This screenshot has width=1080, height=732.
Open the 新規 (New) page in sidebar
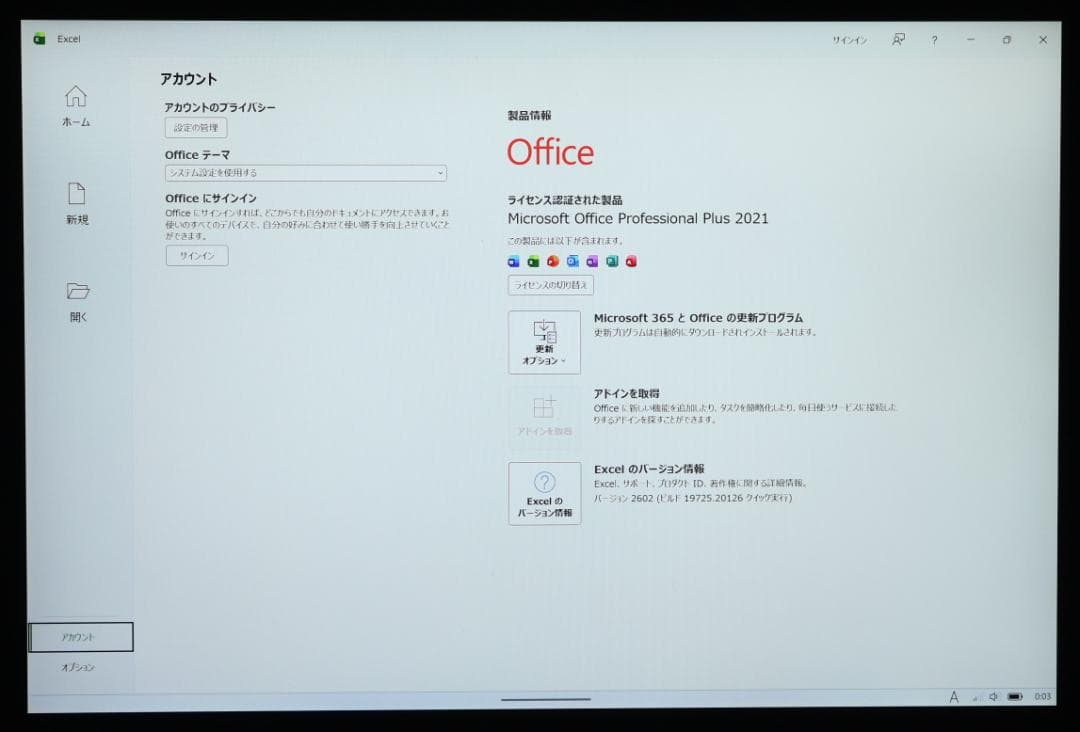point(77,204)
